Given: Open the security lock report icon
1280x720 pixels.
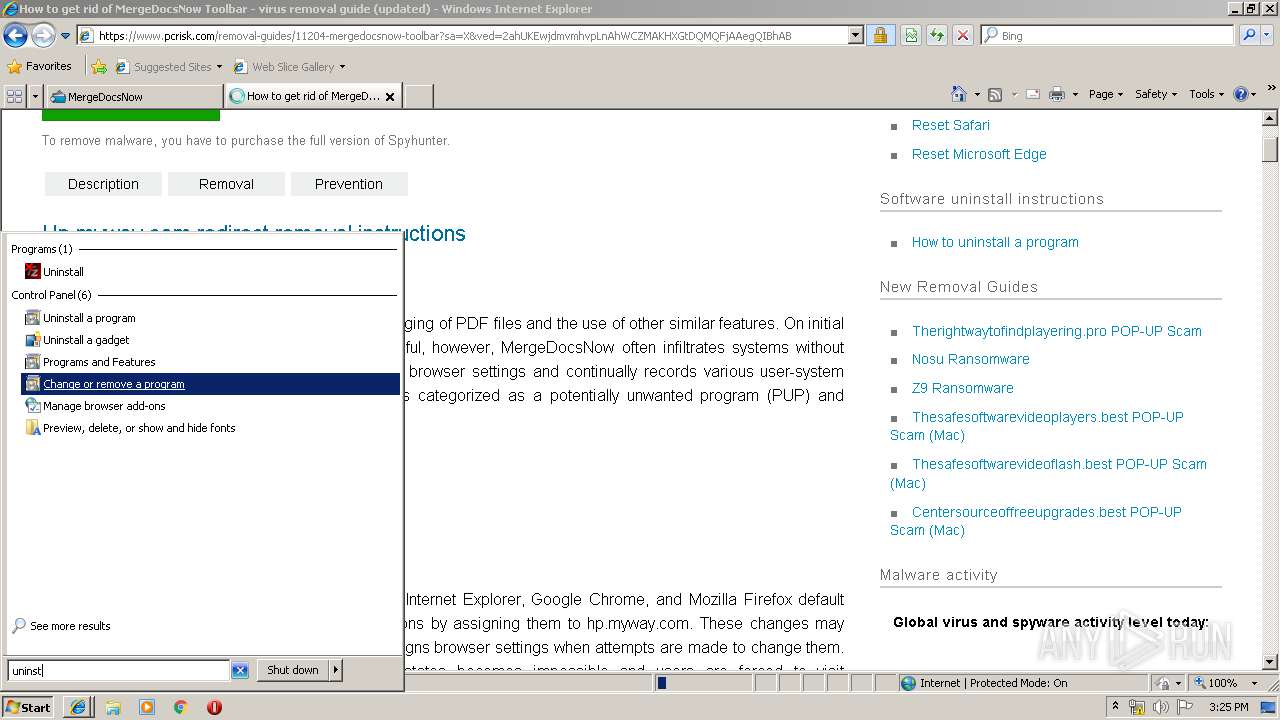Looking at the screenshot, I should pyautogui.click(x=880, y=35).
